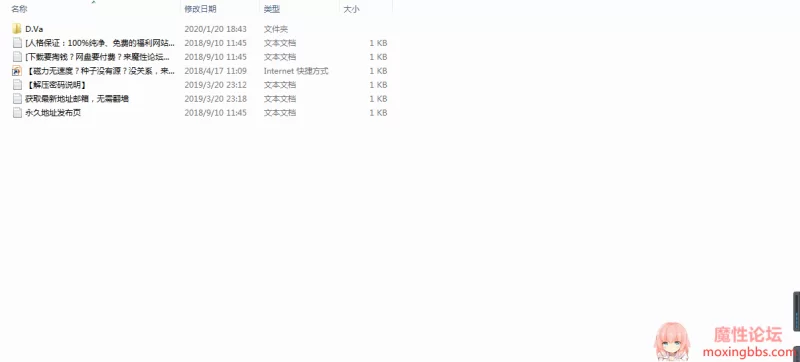Click the 1 KB size of 下载要掏钱 file
This screenshot has width=800, height=362.
[x=378, y=57]
